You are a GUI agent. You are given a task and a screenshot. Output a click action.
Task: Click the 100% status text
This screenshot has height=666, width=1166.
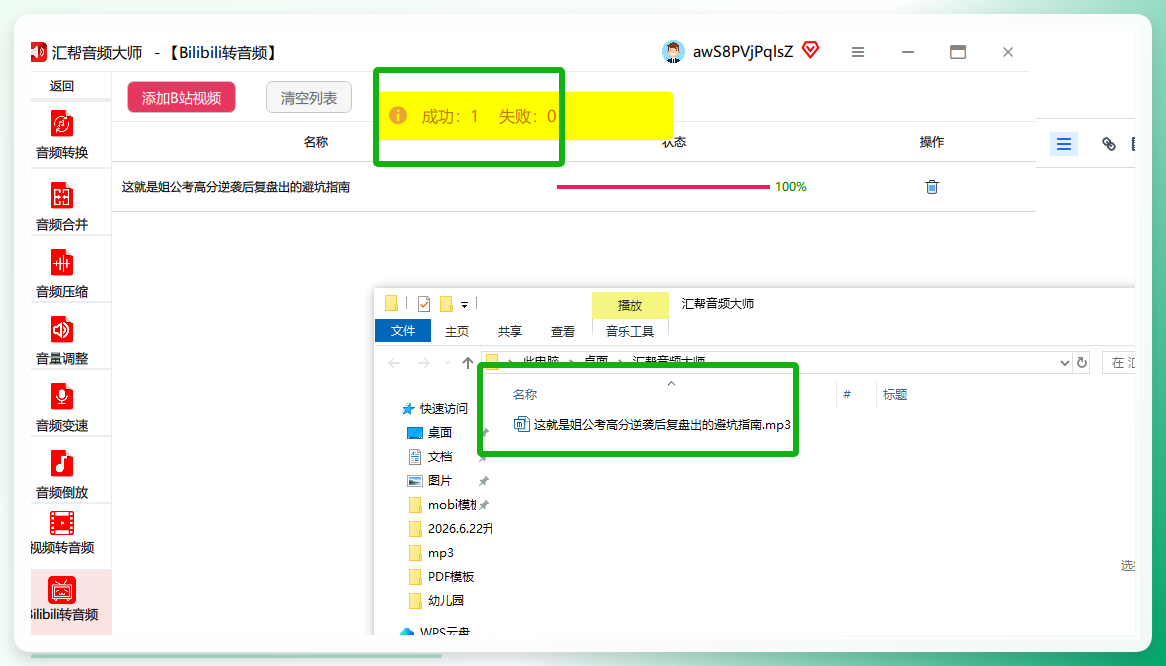tap(790, 187)
